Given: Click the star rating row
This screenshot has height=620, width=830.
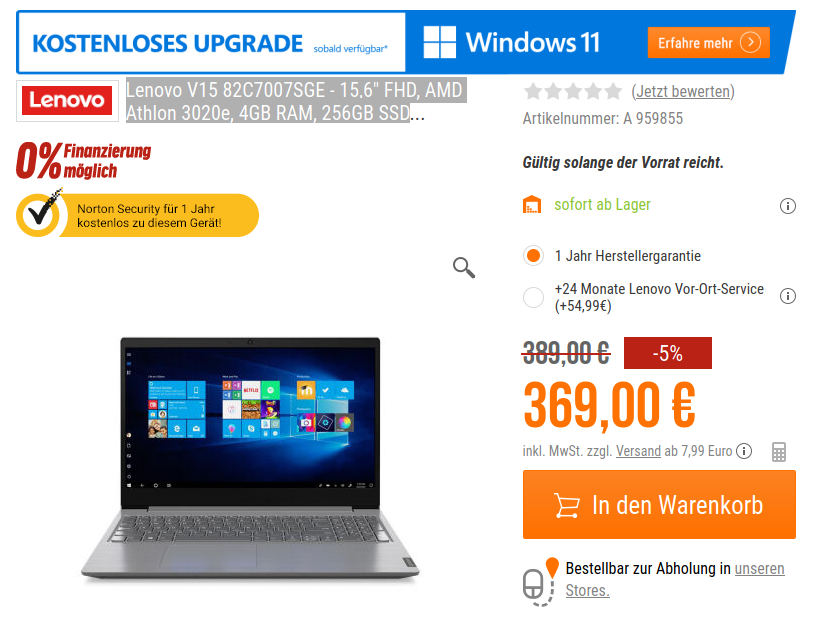Looking at the screenshot, I should tap(573, 92).
